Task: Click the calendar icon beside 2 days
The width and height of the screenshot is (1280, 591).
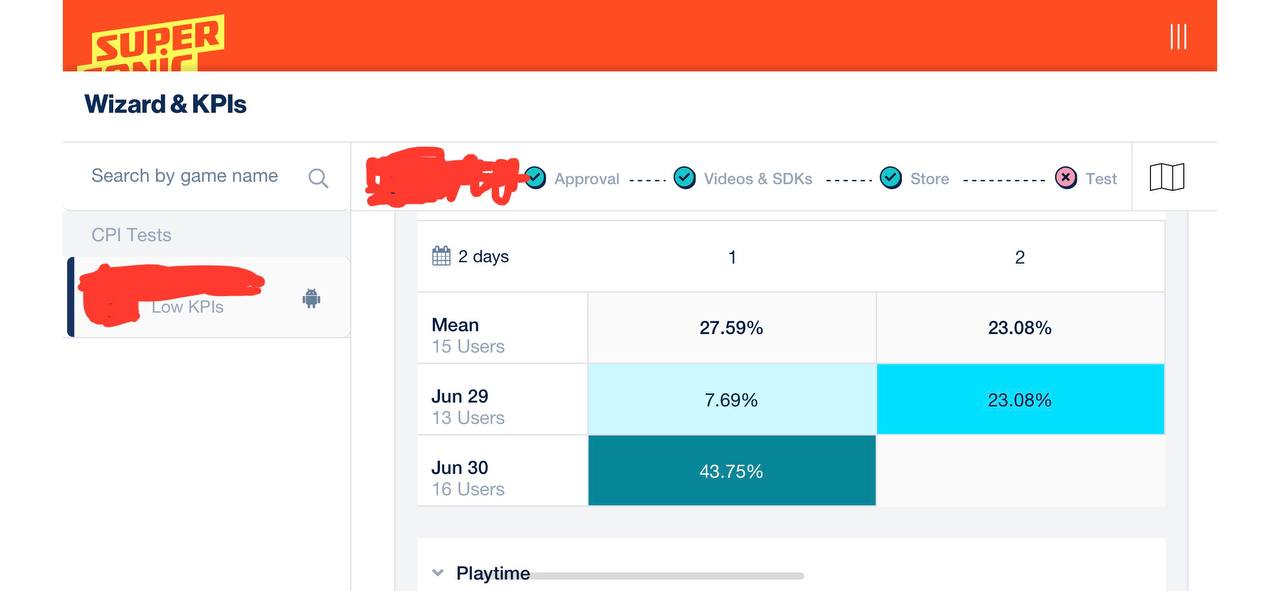Action: point(441,256)
